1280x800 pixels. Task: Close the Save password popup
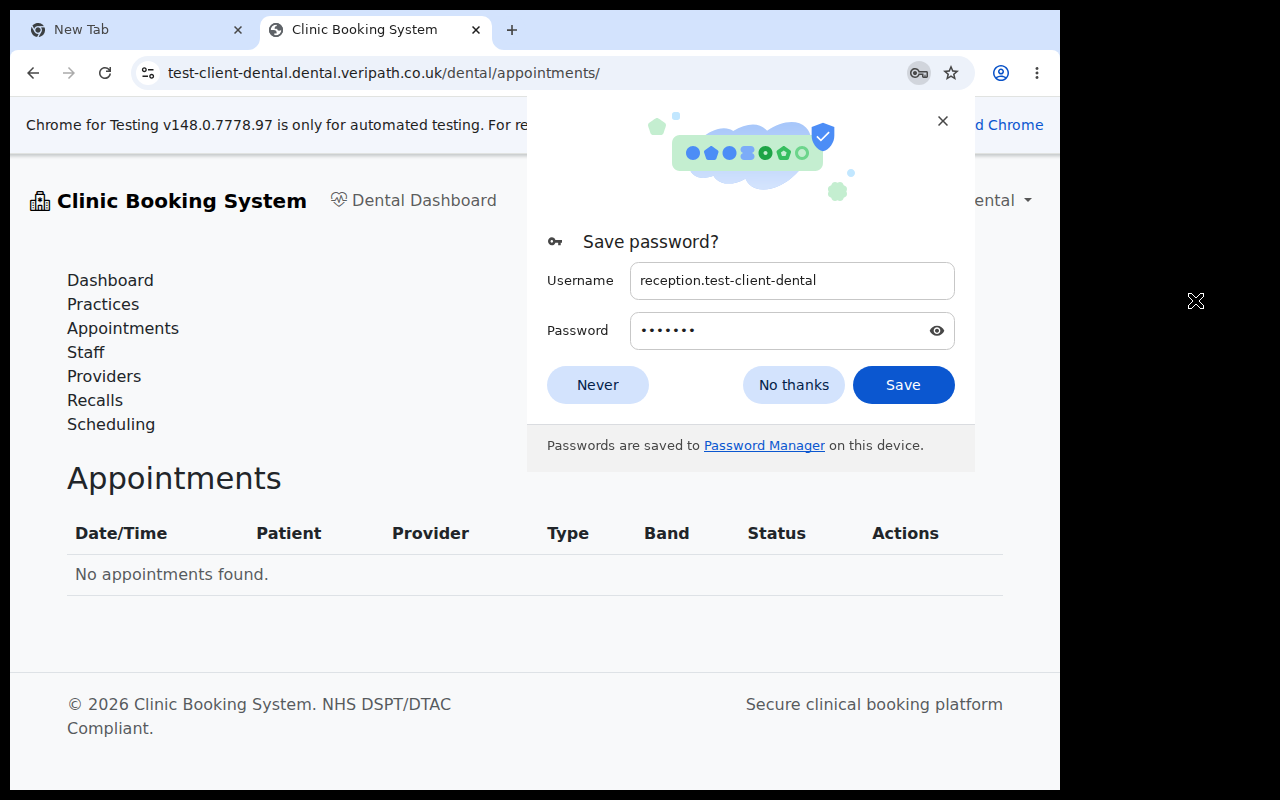[943, 121]
